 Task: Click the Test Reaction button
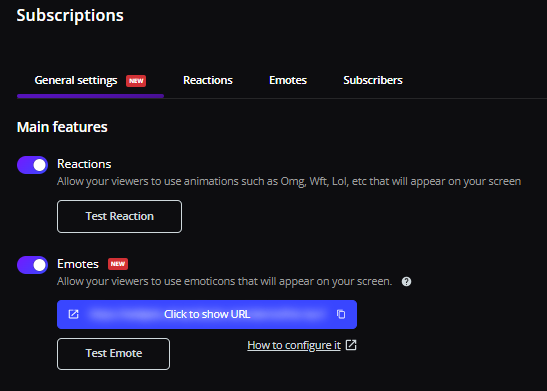pos(119,216)
